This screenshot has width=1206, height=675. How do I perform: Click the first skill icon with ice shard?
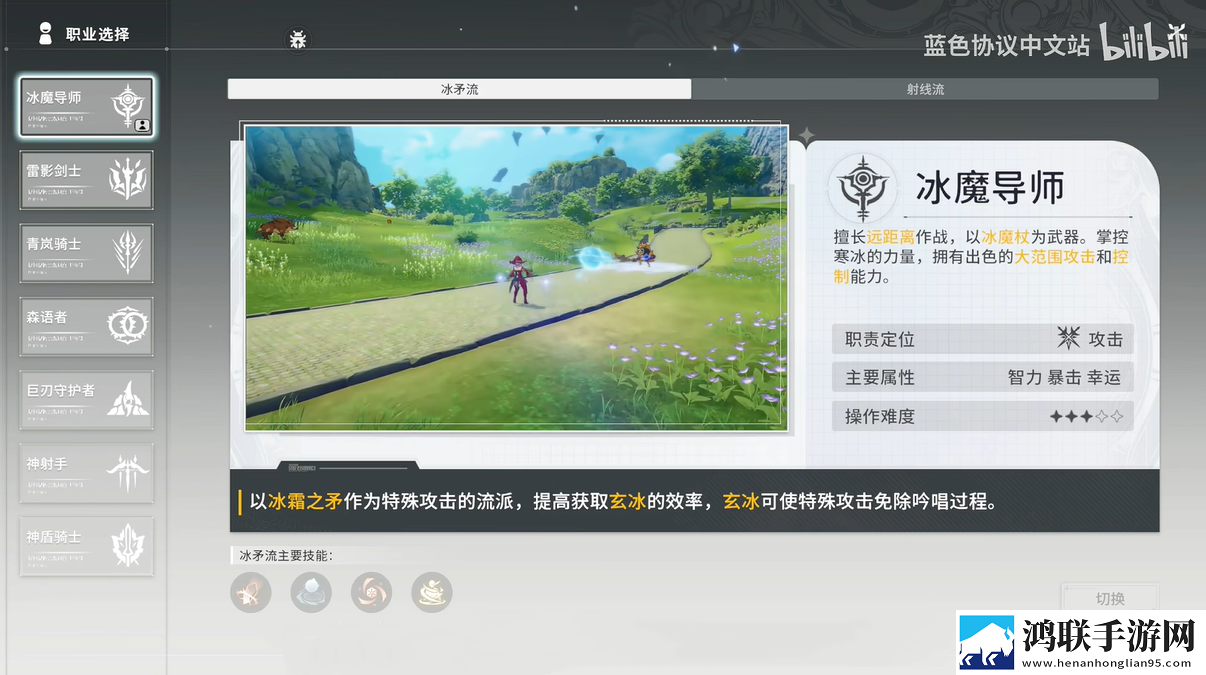[250, 593]
